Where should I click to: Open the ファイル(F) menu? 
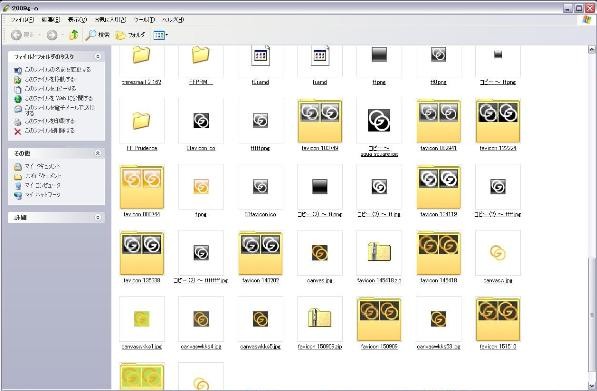[21, 19]
